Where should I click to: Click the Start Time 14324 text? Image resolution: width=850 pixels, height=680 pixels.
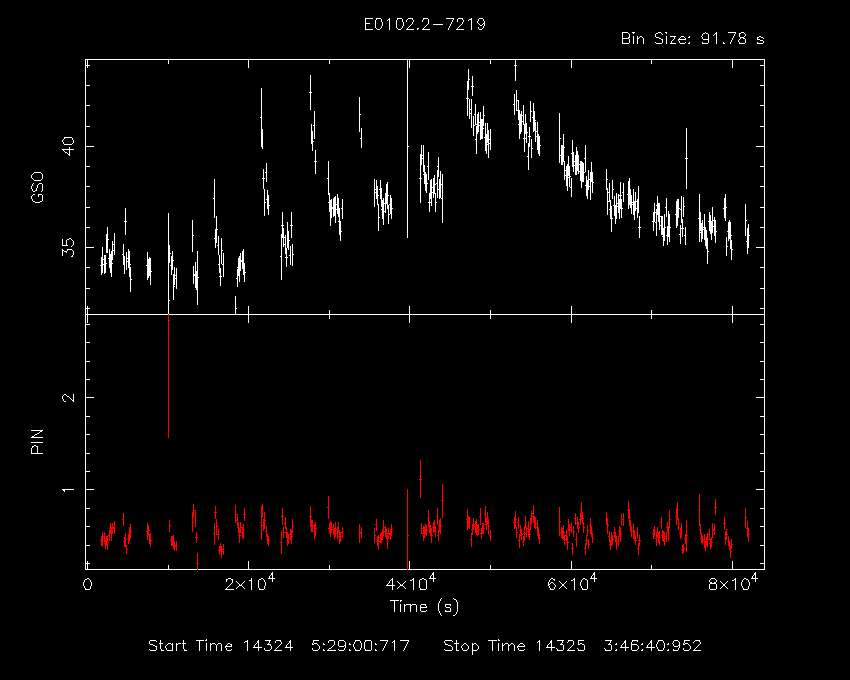[220, 646]
